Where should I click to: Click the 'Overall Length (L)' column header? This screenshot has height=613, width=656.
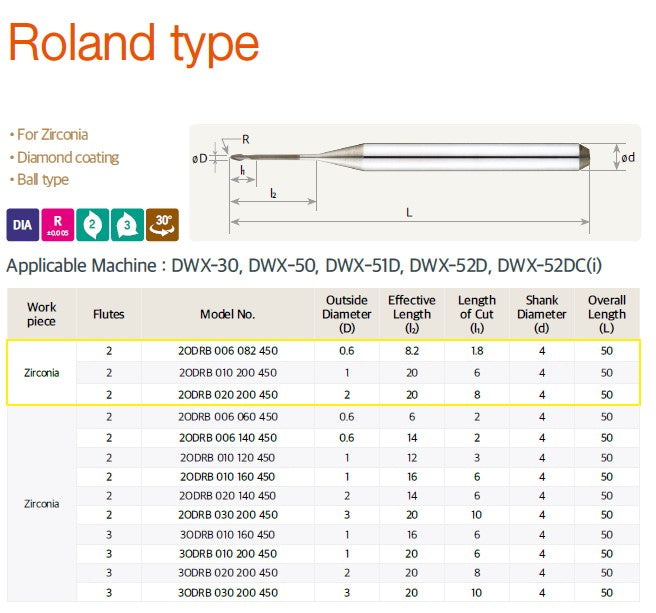point(607,314)
